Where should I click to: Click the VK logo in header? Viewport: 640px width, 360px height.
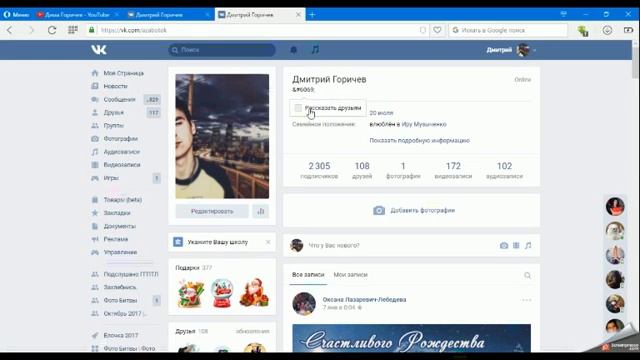point(99,50)
